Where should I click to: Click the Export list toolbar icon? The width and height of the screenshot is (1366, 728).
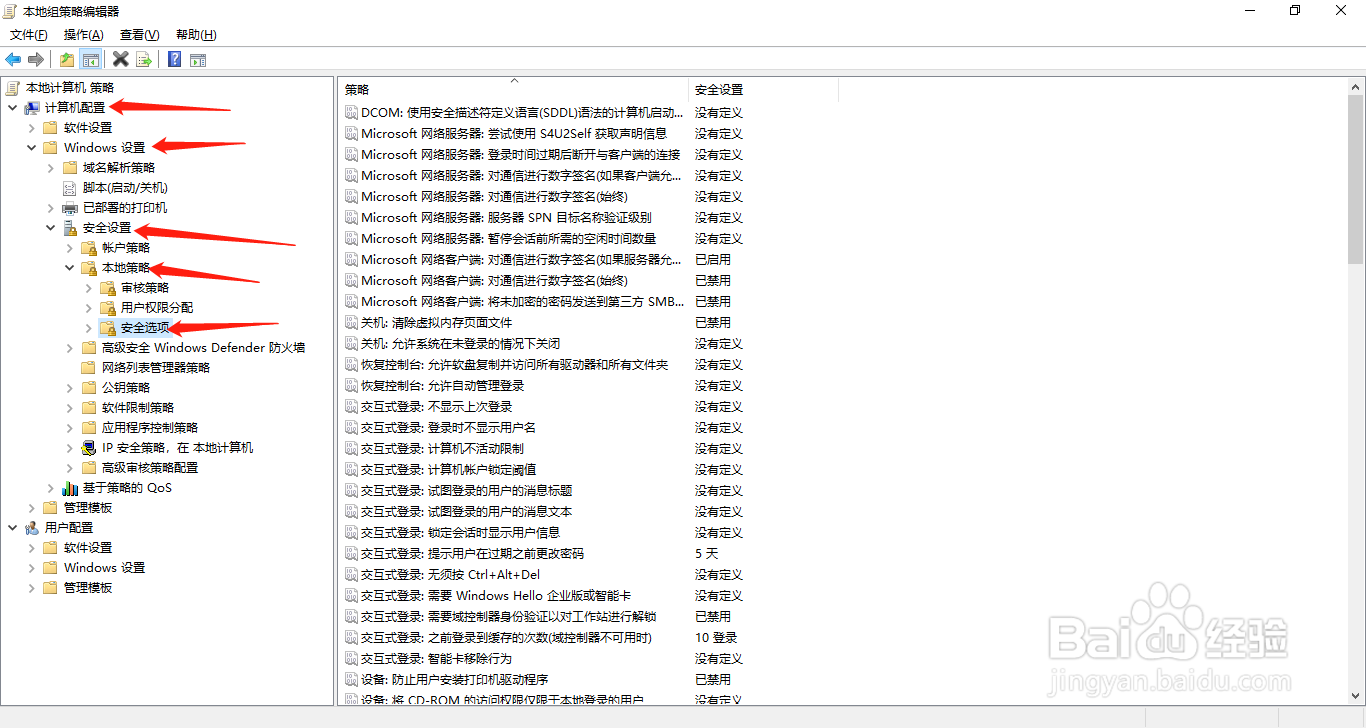[x=143, y=59]
